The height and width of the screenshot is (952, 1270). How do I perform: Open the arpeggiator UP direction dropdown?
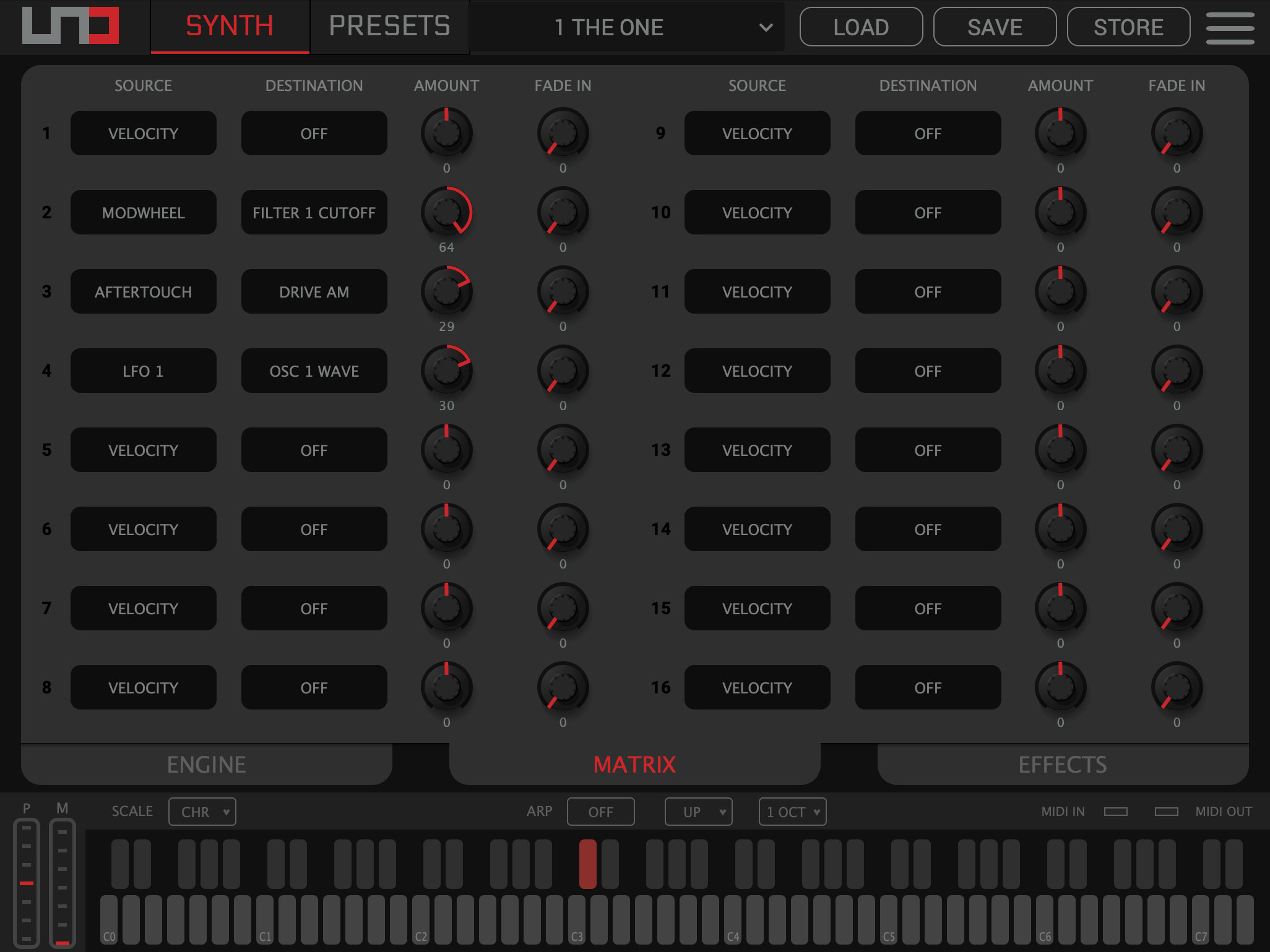tap(698, 811)
